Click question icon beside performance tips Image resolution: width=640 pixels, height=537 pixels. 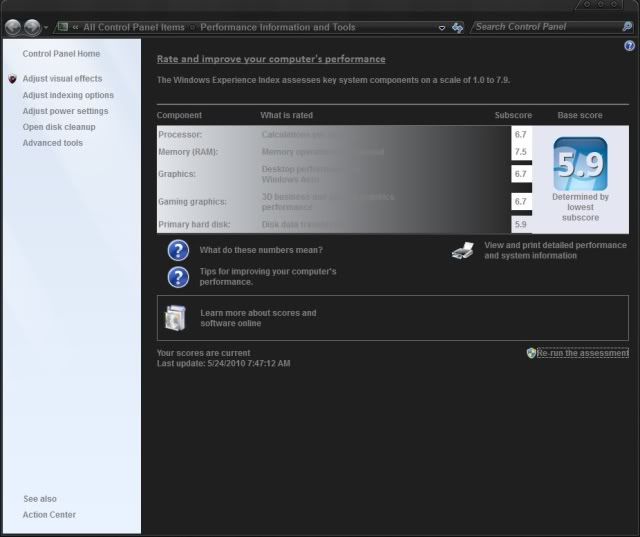(x=178, y=277)
